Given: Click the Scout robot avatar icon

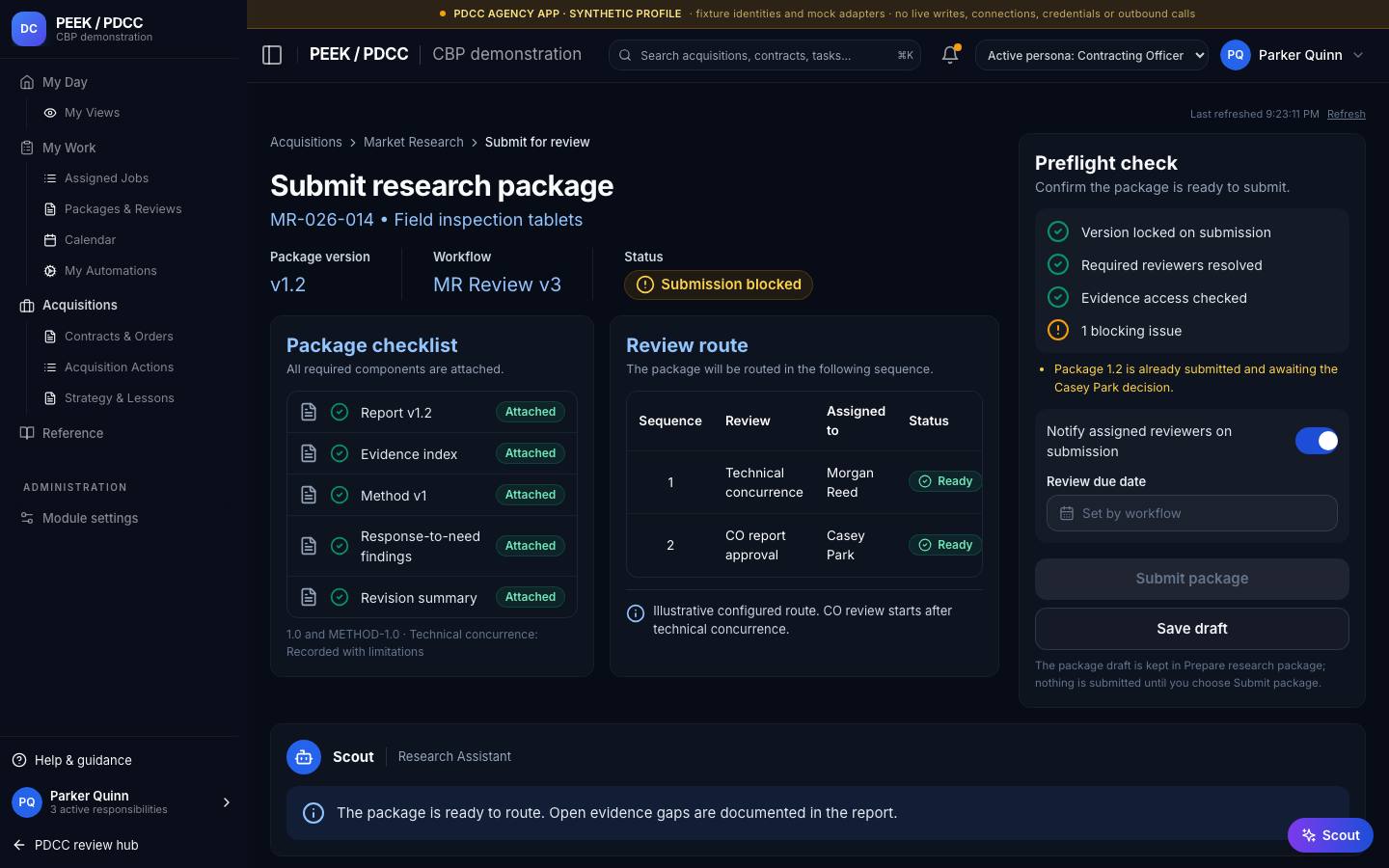Looking at the screenshot, I should 304,757.
